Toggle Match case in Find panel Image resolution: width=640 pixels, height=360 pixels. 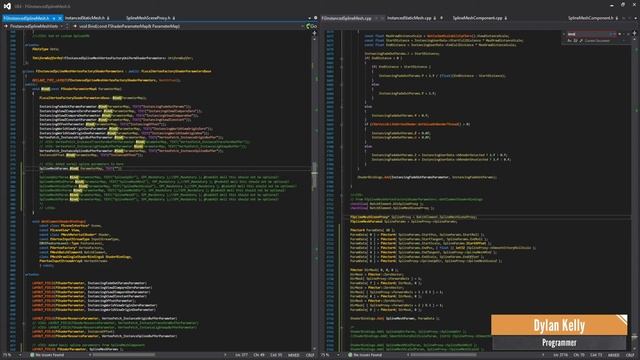570,41
